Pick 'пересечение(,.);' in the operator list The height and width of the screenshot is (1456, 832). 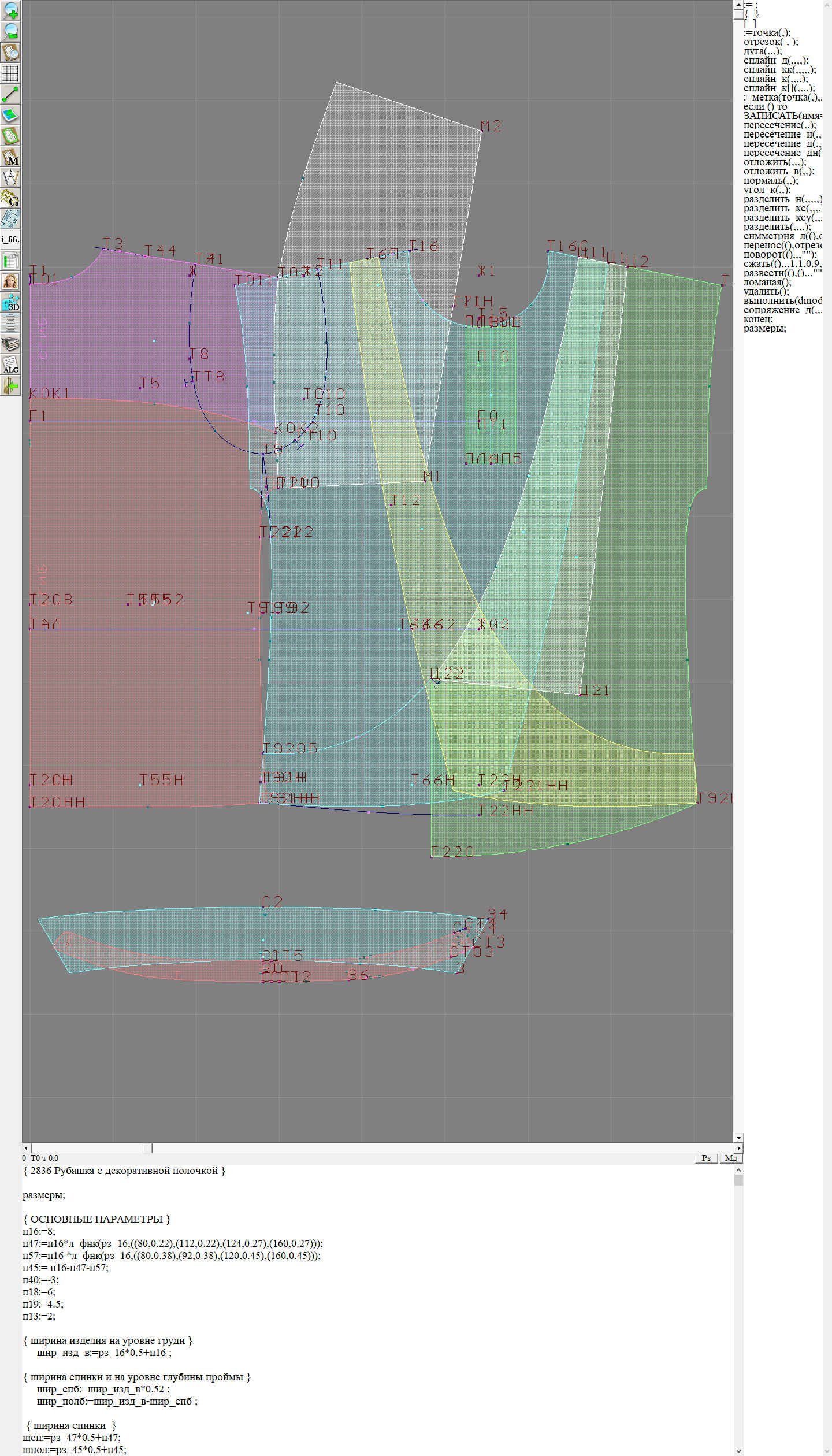[779, 125]
